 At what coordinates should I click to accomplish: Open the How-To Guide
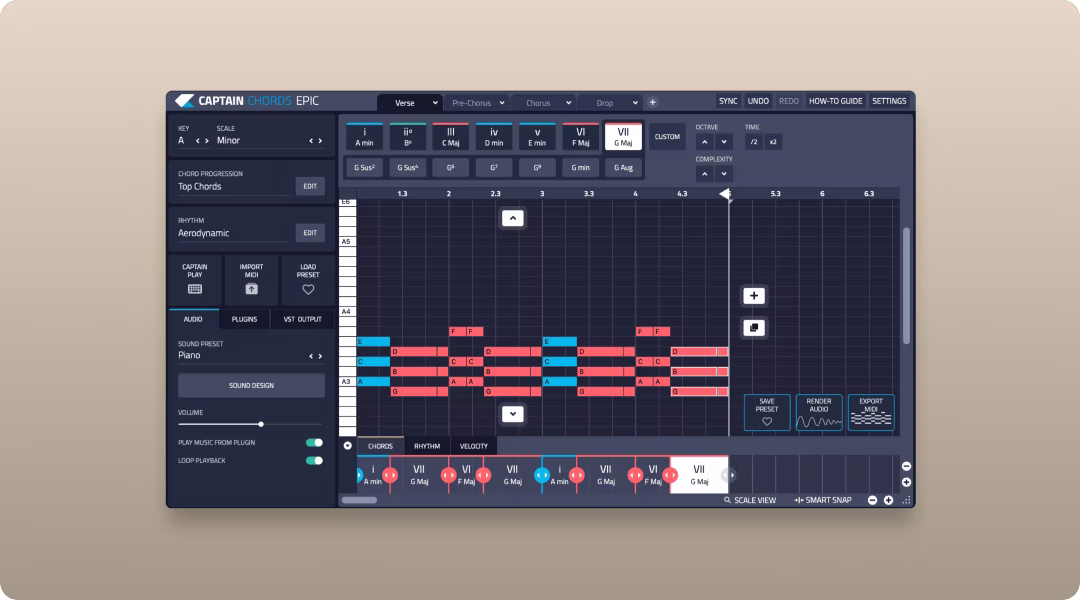pyautogui.click(x=835, y=101)
